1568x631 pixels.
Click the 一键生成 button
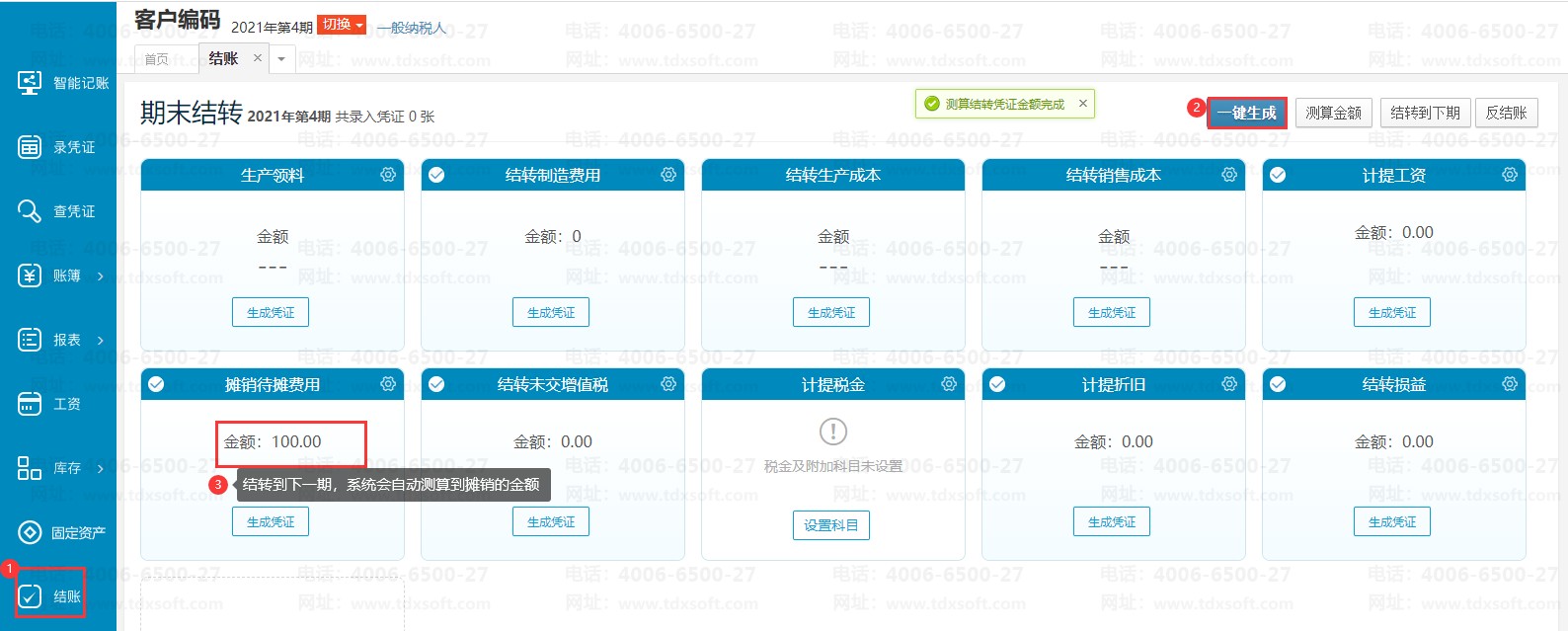(1246, 113)
